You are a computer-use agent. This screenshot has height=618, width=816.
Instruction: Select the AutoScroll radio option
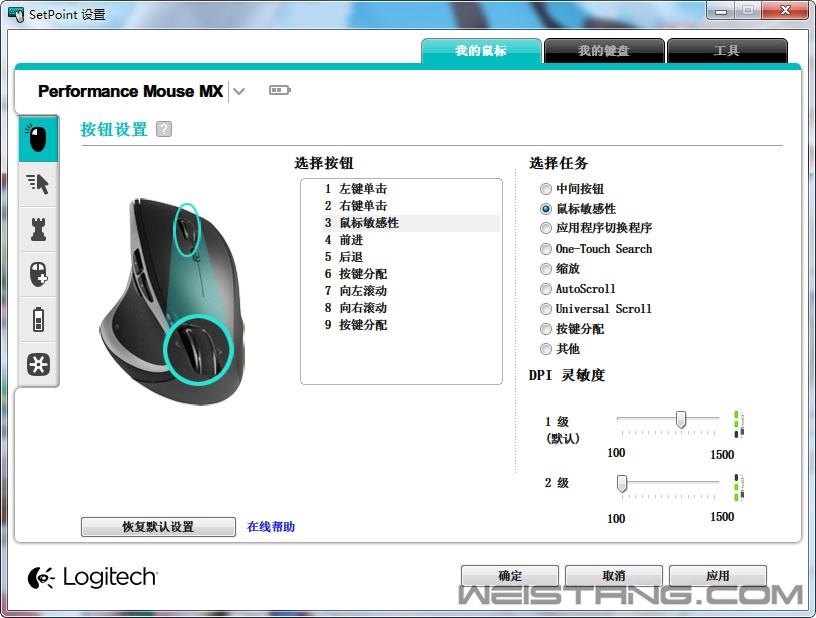click(545, 289)
